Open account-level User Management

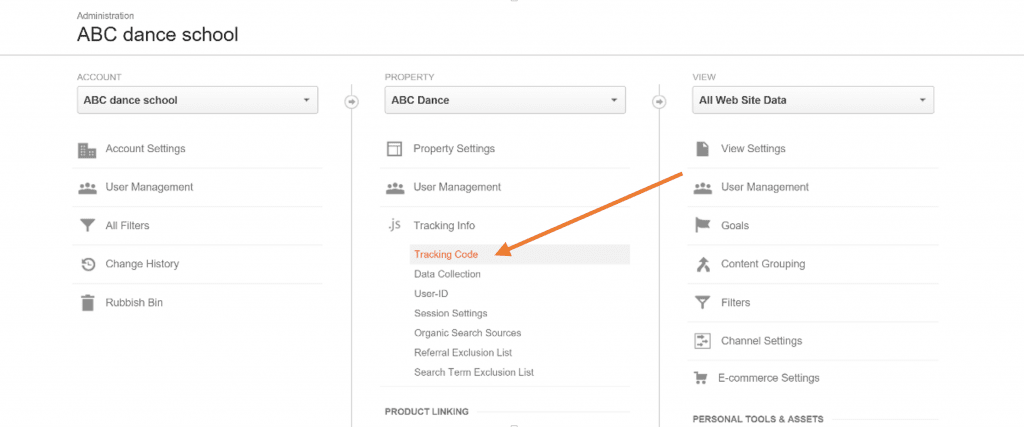(150, 187)
